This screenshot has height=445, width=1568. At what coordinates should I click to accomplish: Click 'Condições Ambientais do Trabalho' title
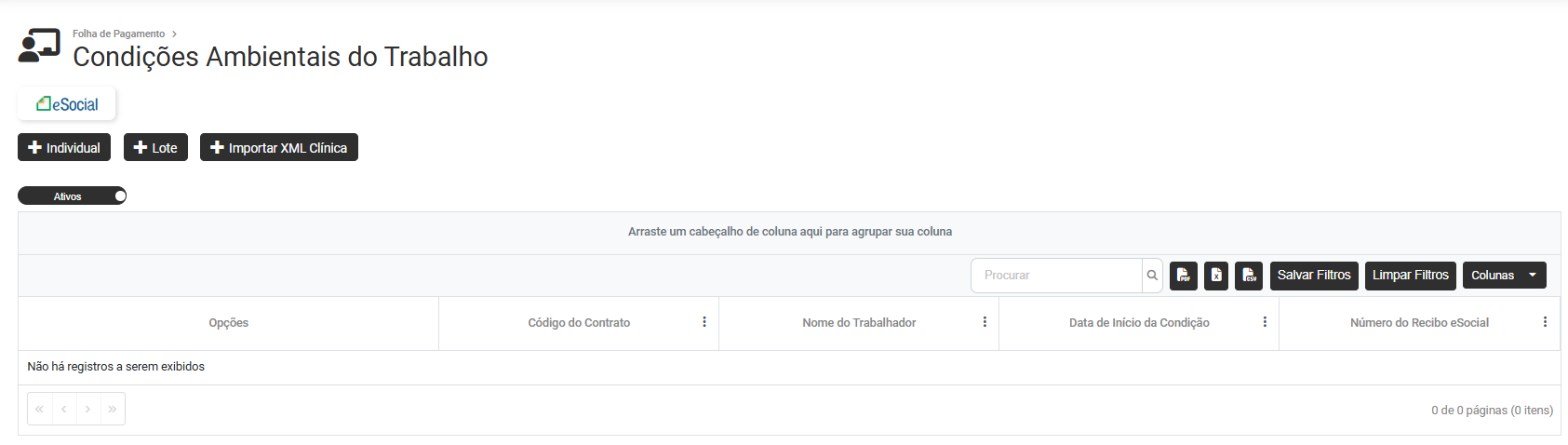click(x=280, y=57)
